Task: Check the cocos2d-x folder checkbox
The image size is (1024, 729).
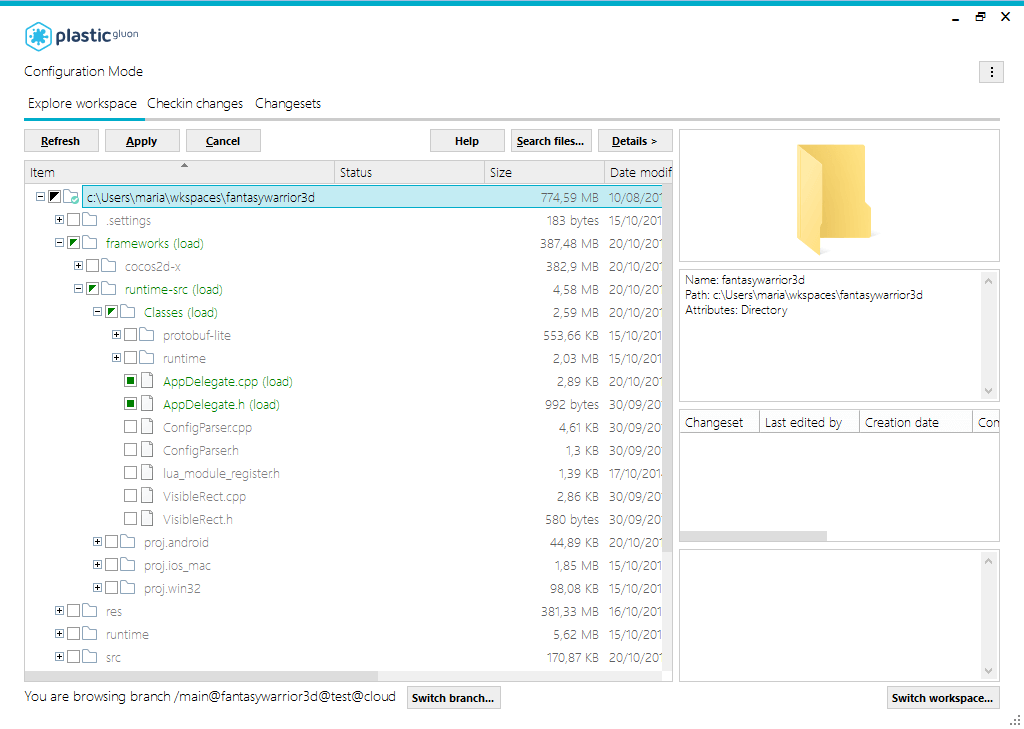Action: 92,266
